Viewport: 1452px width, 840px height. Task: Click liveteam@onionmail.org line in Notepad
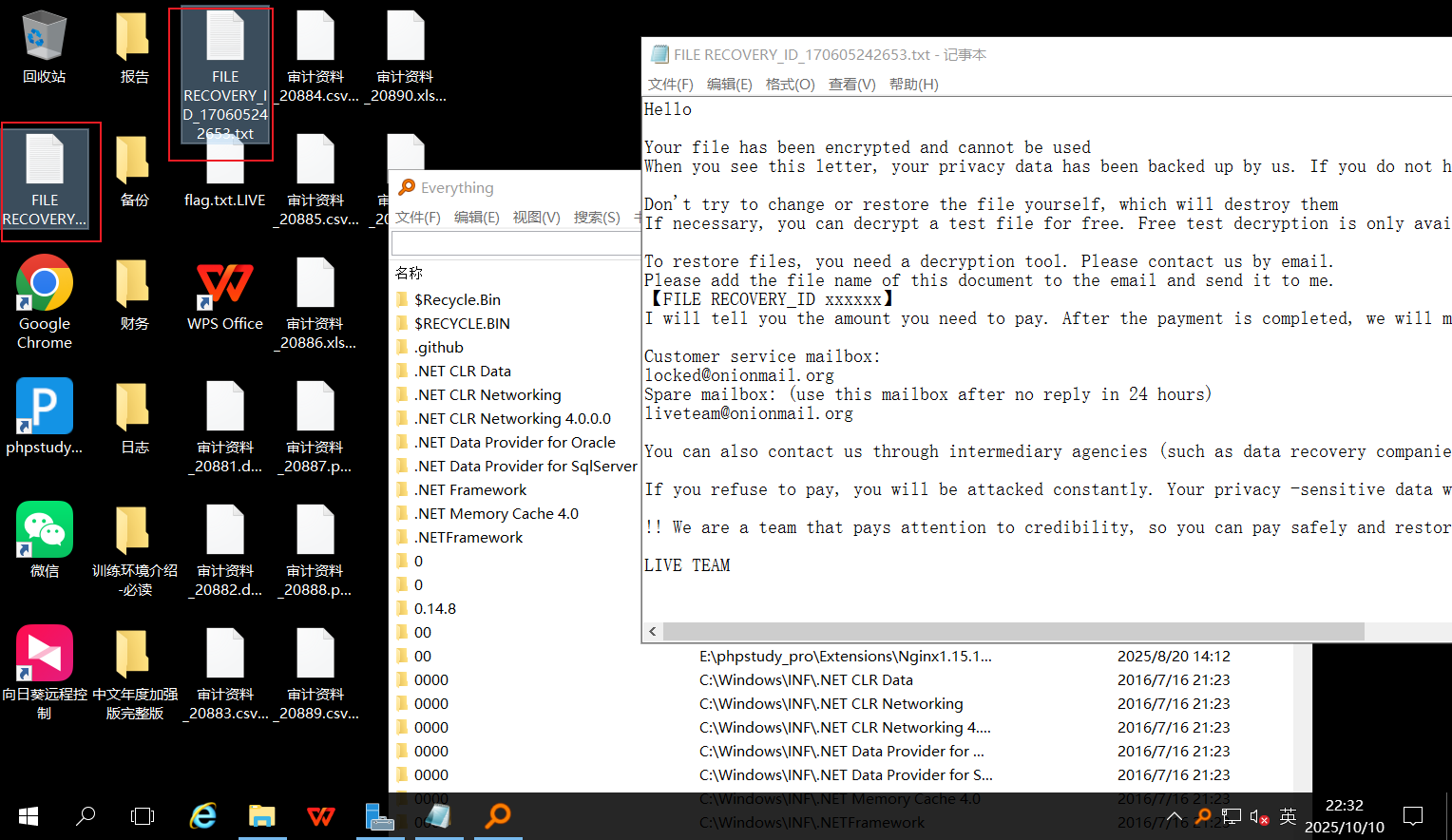pyautogui.click(x=749, y=413)
